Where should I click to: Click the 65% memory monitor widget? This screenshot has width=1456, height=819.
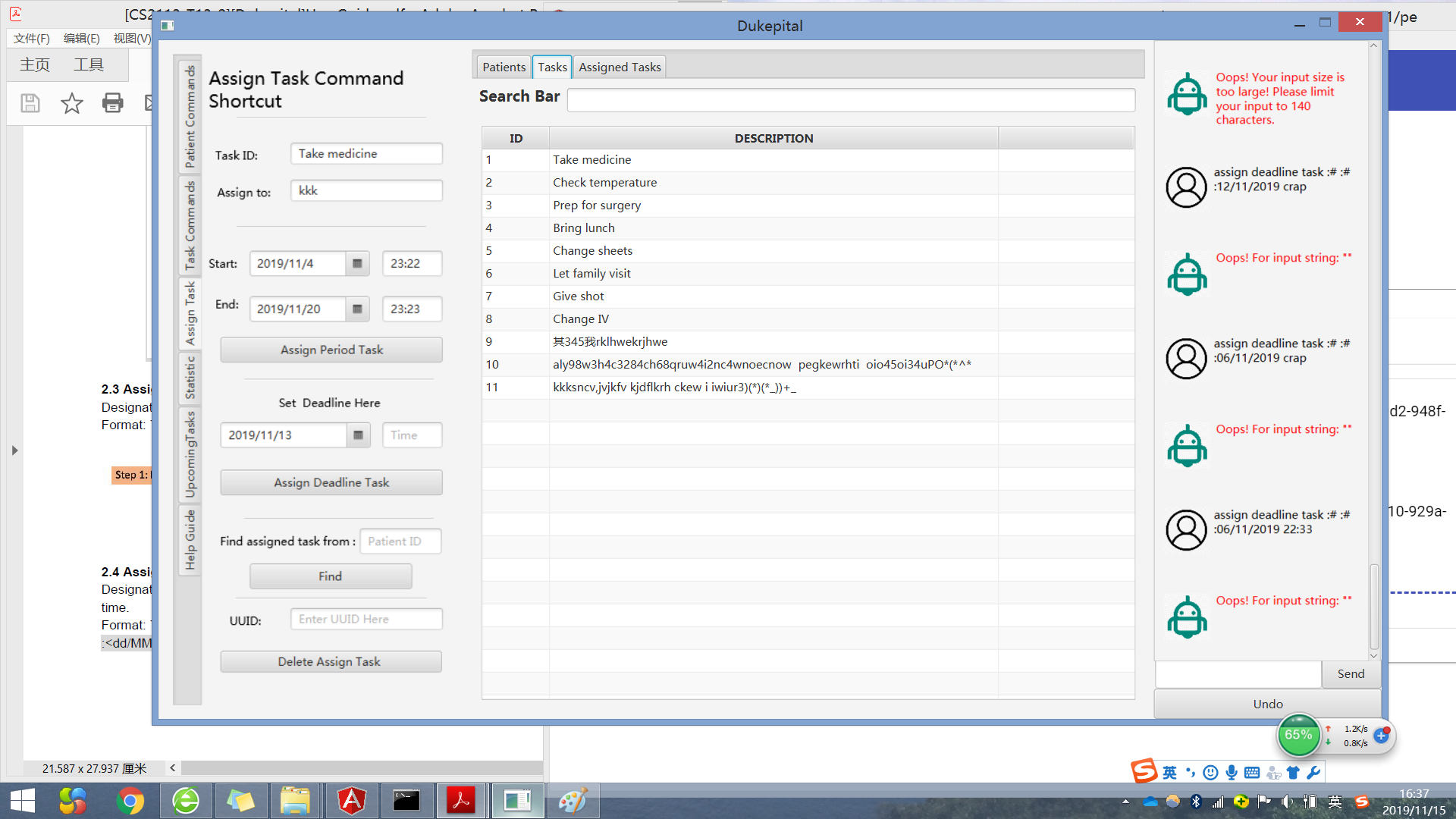1298,735
